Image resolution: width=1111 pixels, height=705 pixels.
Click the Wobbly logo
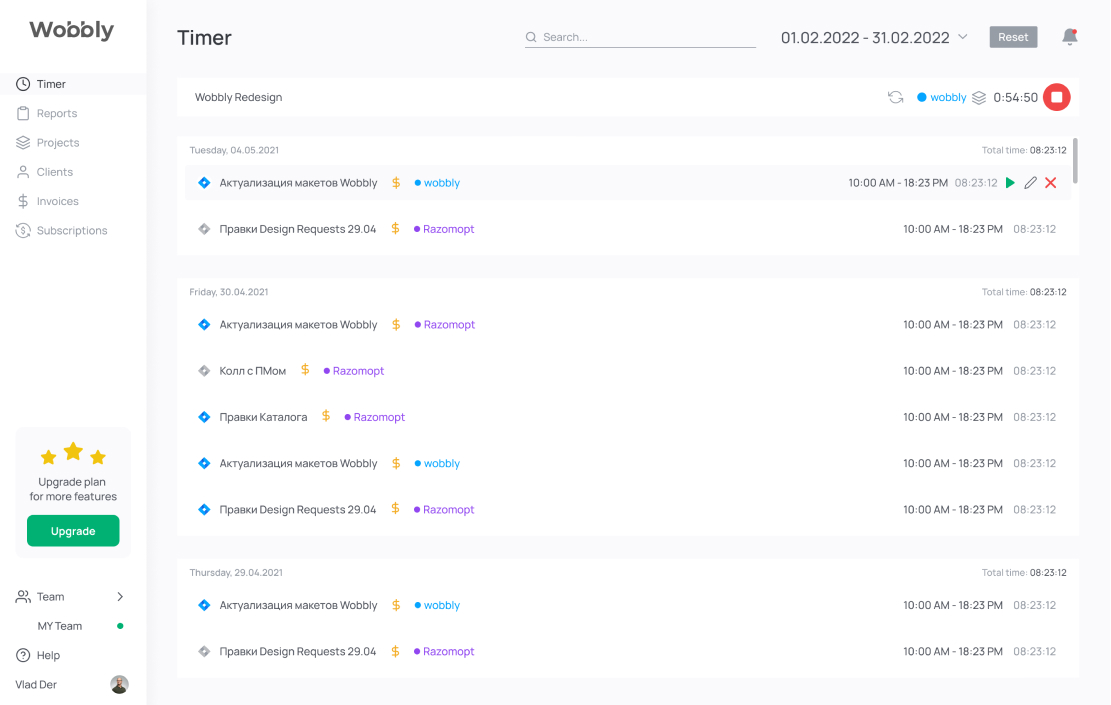[x=72, y=30]
